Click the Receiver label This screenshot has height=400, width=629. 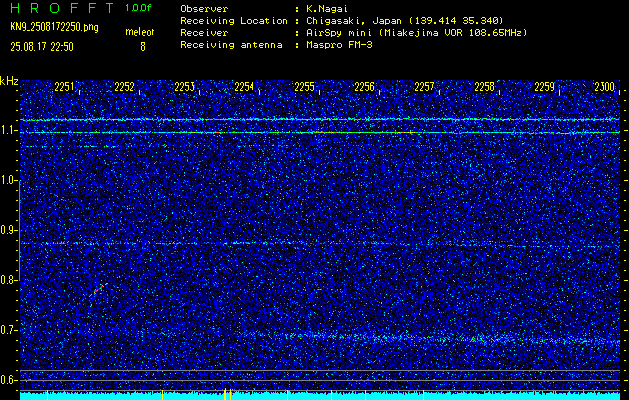204,32
